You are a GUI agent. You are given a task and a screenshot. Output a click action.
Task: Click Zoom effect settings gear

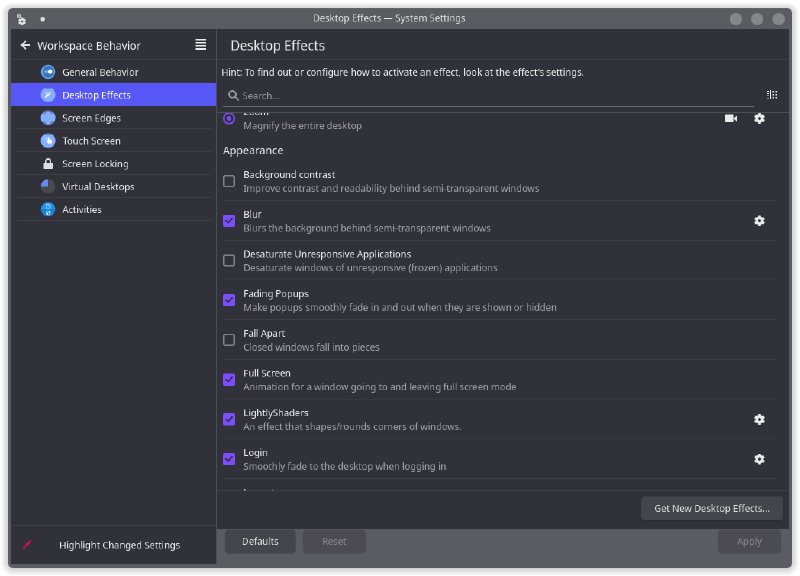[759, 119]
